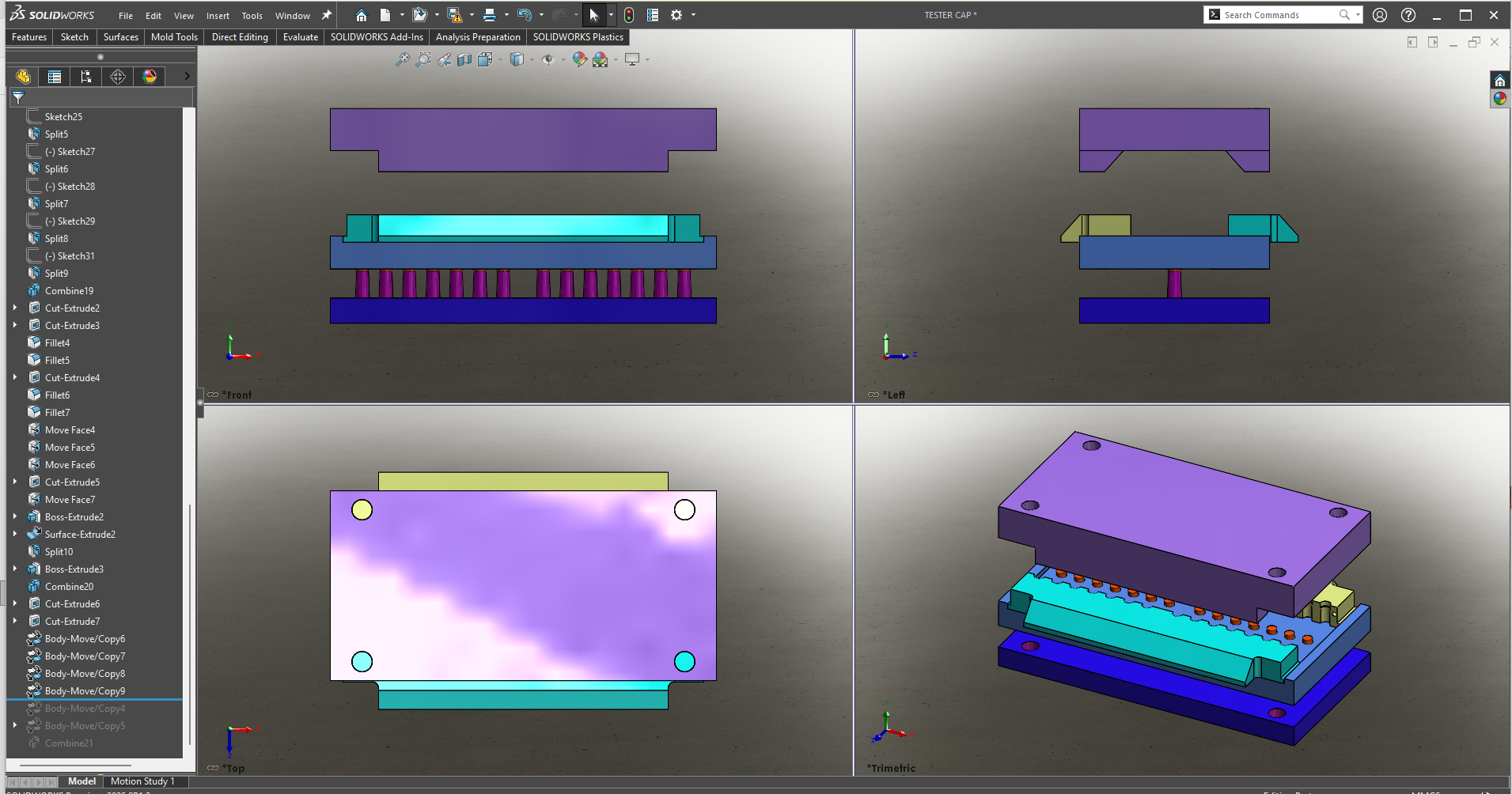Screen dimensions: 1512x794
Task: Click the Previous View icon
Action: coord(445,59)
